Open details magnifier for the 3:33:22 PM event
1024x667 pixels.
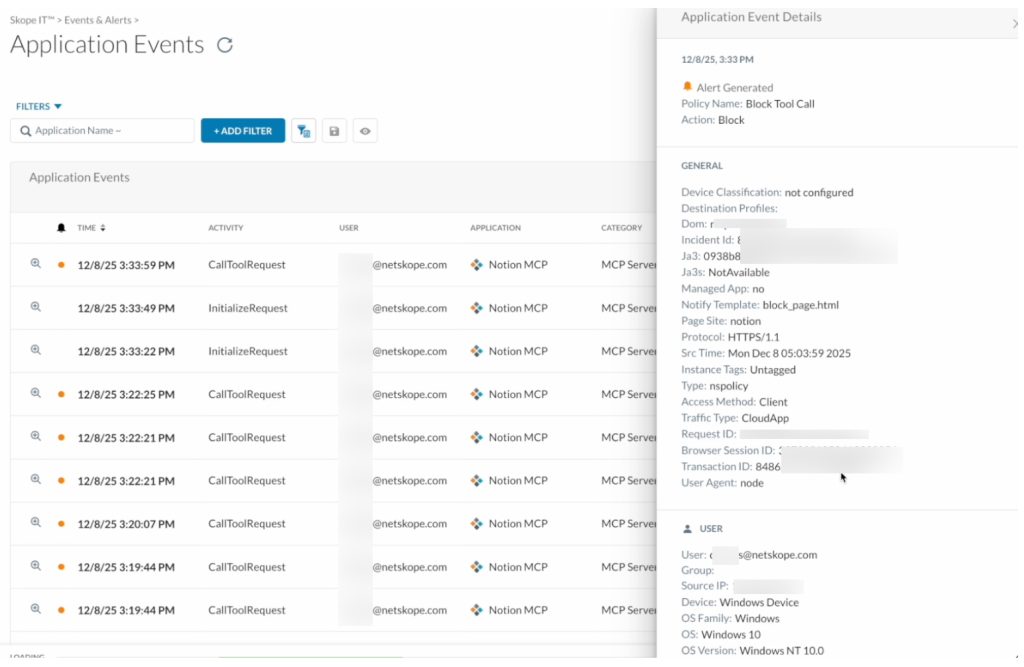click(36, 350)
